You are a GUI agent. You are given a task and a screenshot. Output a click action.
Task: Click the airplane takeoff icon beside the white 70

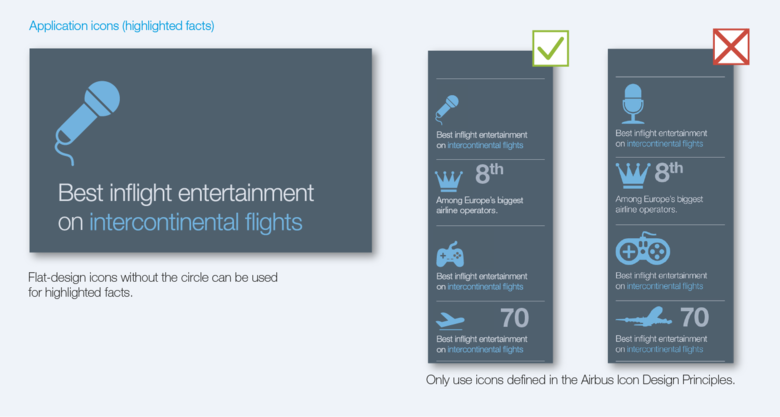(451, 320)
